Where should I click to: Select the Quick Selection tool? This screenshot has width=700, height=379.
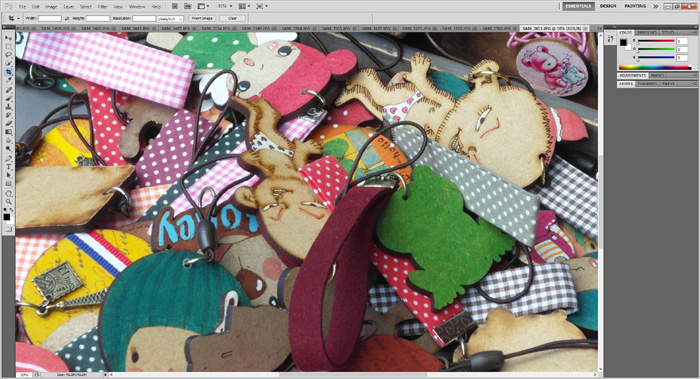coord(8,63)
